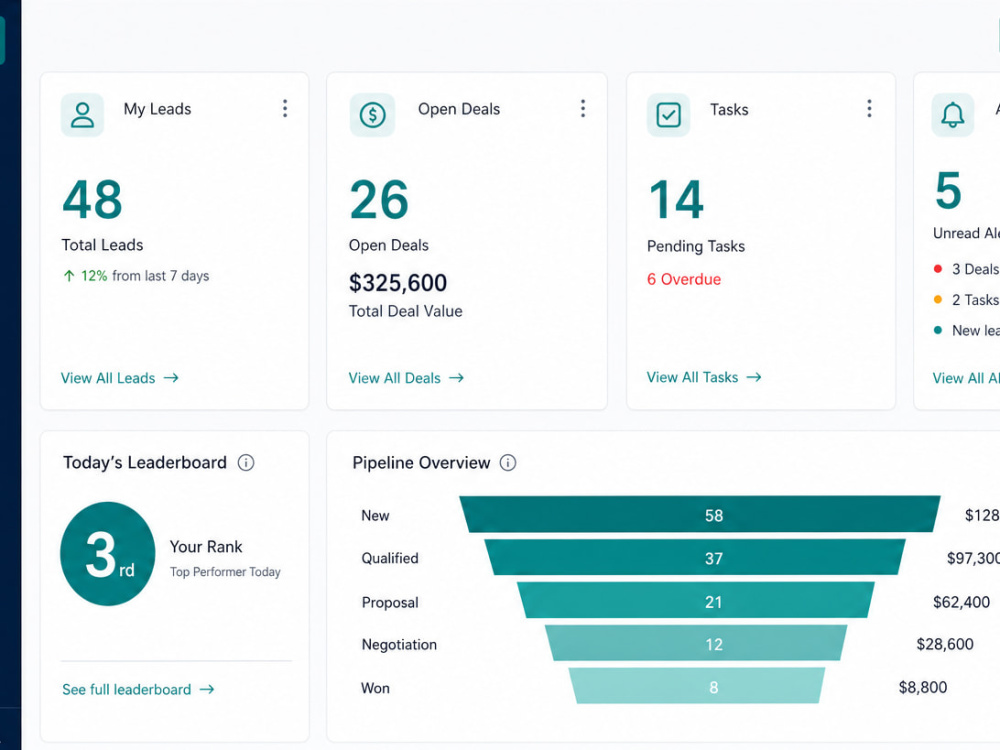
Task: Open the Tasks card options menu
Action: 869,108
